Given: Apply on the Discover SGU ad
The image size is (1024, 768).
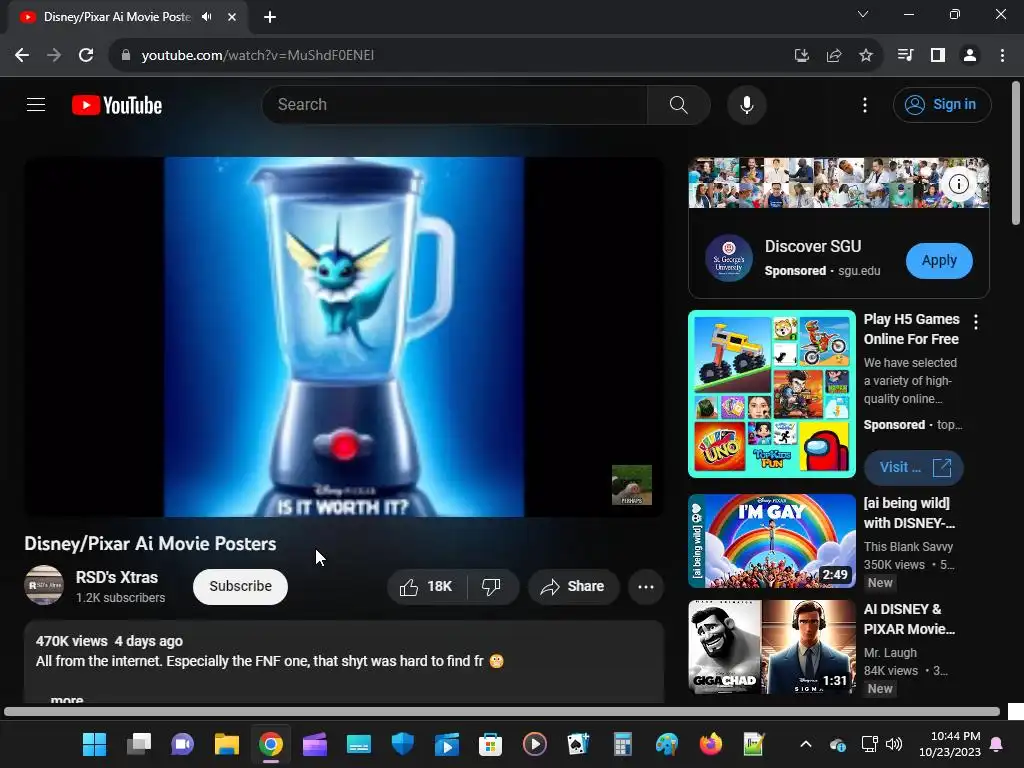Looking at the screenshot, I should click(939, 261).
